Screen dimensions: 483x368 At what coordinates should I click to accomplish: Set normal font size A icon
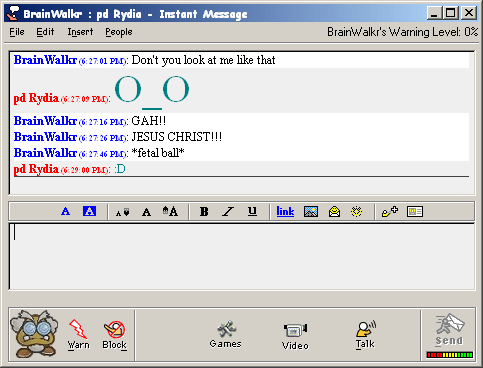(x=146, y=212)
